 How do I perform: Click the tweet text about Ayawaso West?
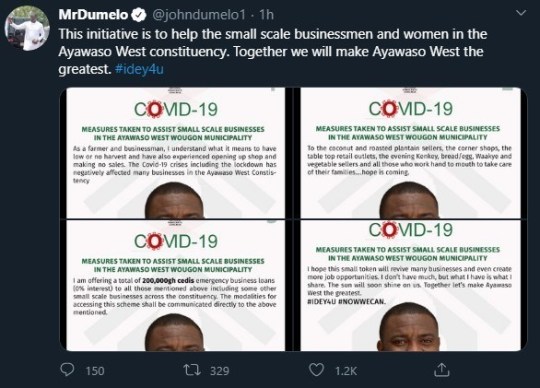(272, 52)
